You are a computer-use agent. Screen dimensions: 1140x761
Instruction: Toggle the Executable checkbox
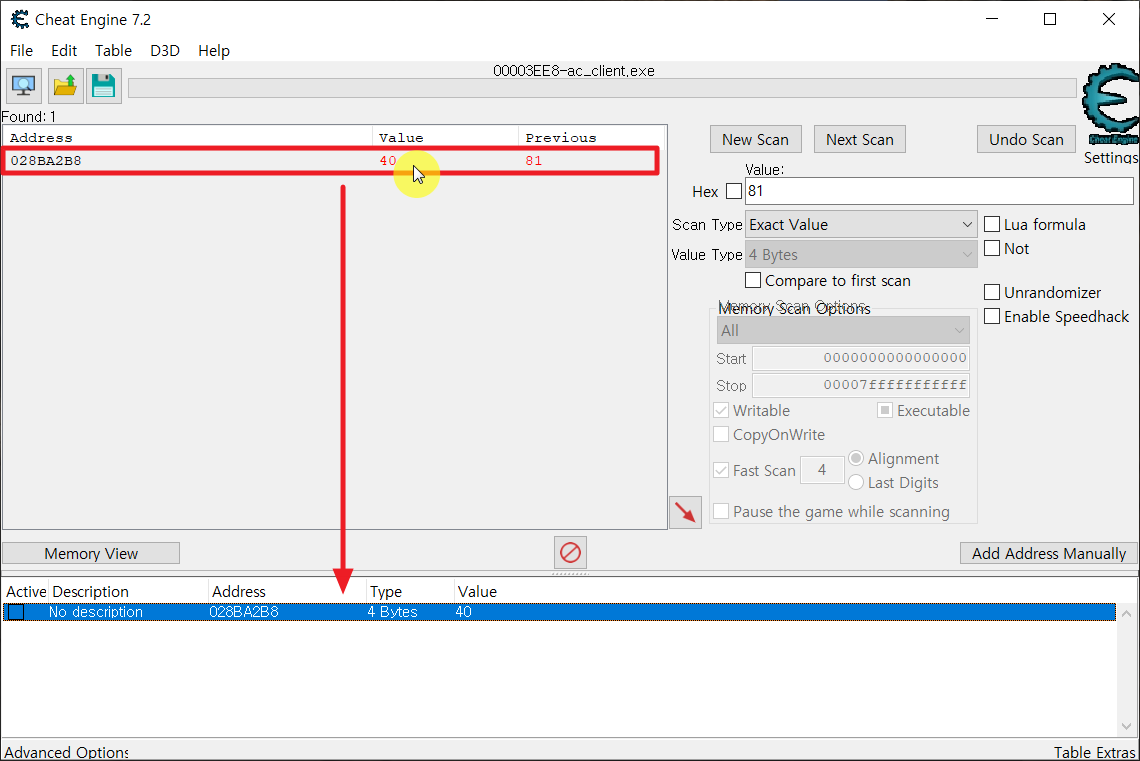(x=885, y=410)
